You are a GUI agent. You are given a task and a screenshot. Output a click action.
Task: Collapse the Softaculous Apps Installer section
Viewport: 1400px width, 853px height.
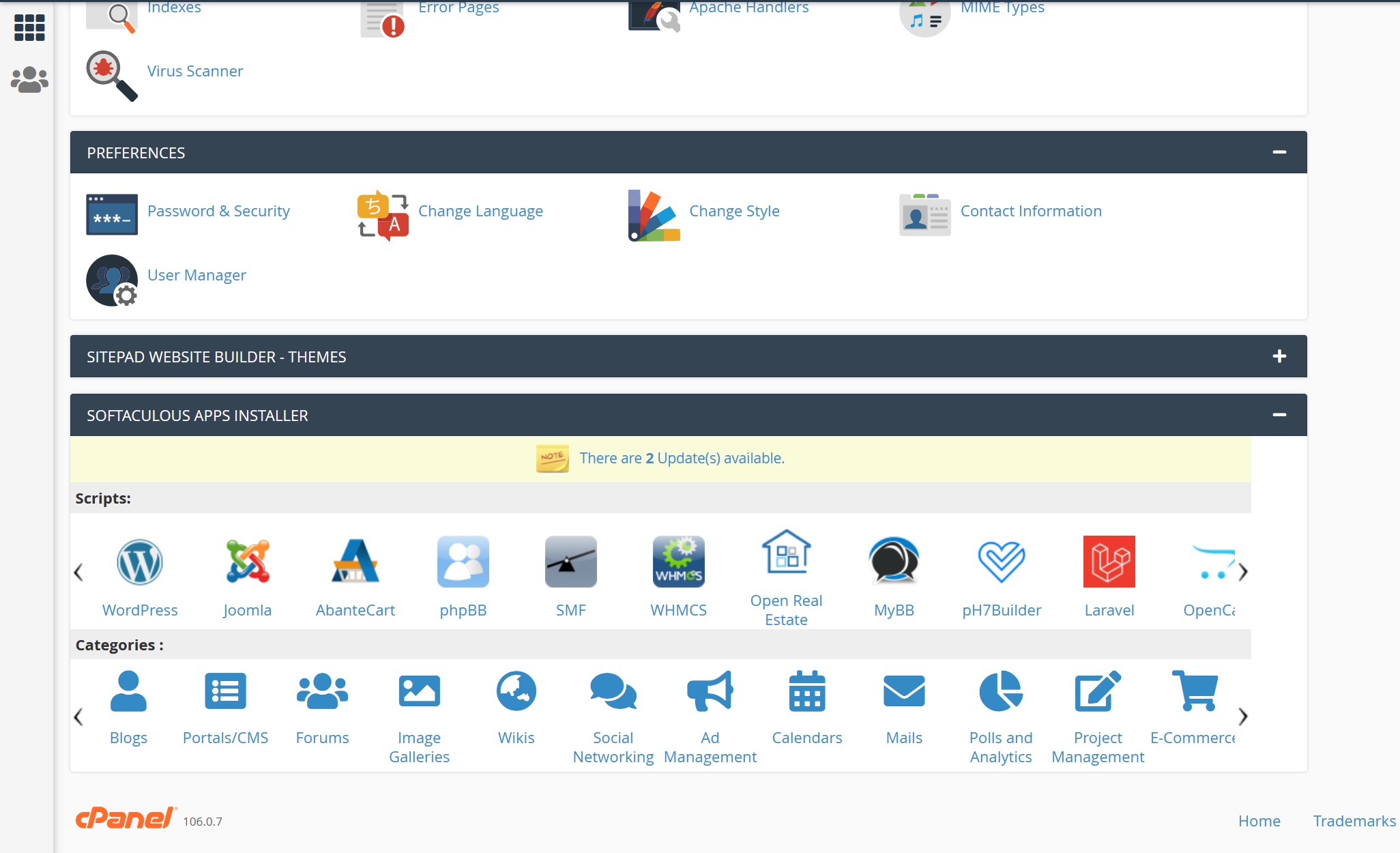(1279, 414)
